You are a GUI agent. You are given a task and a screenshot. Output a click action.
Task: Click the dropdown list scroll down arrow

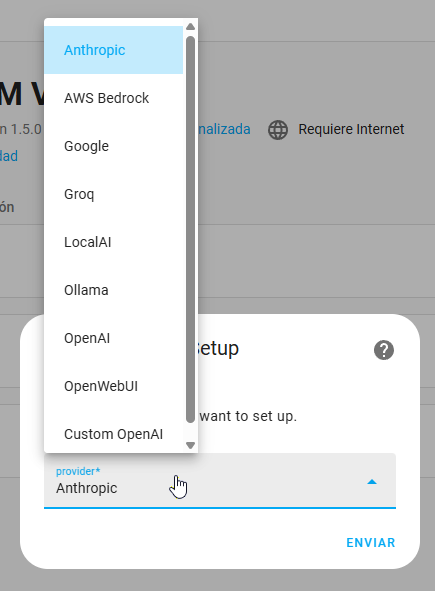[x=190, y=446]
